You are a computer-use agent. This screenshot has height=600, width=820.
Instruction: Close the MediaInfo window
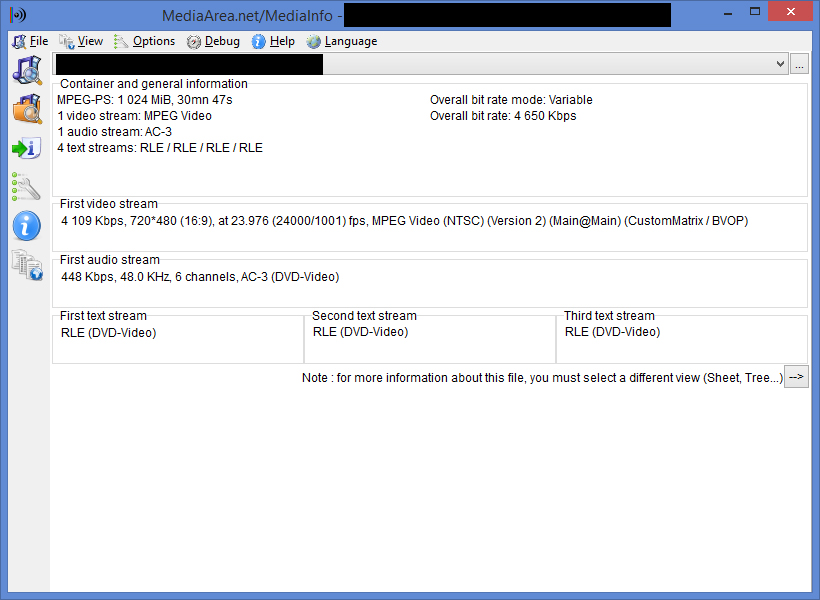tap(791, 12)
